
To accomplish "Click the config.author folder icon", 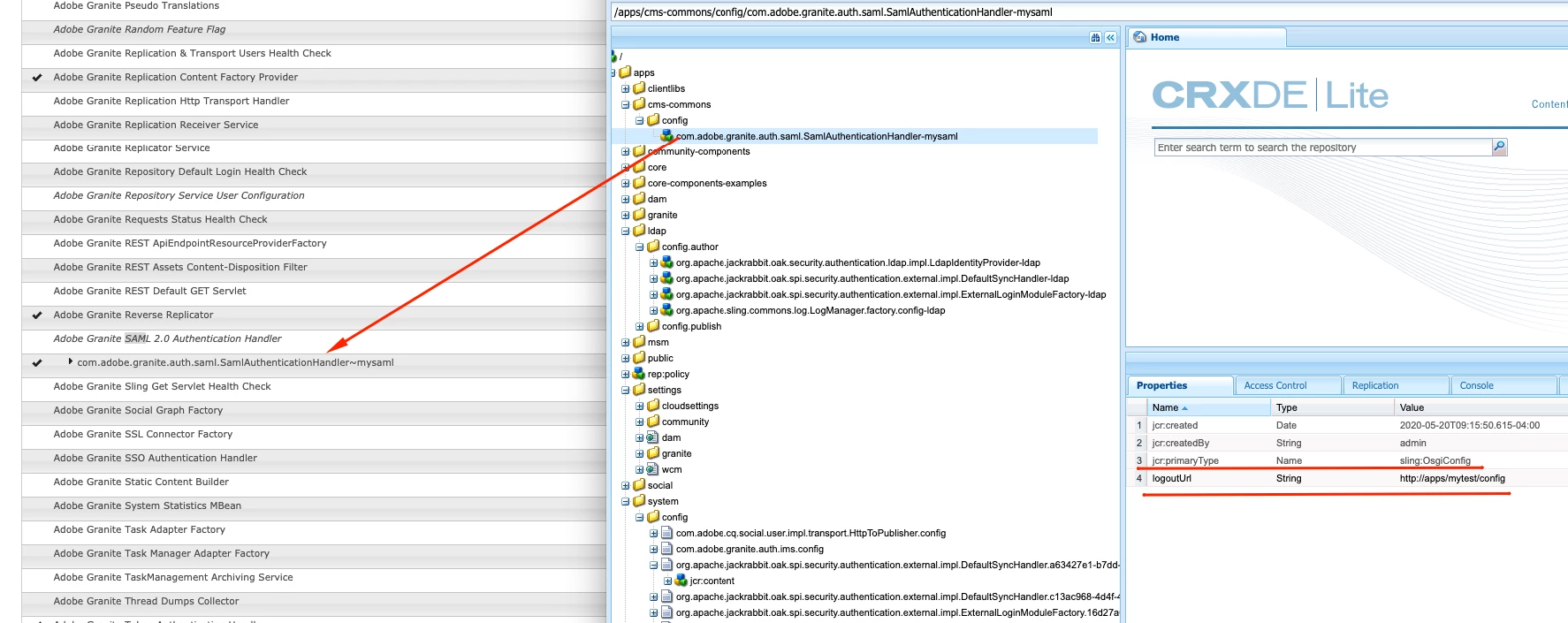I will (x=653, y=247).
